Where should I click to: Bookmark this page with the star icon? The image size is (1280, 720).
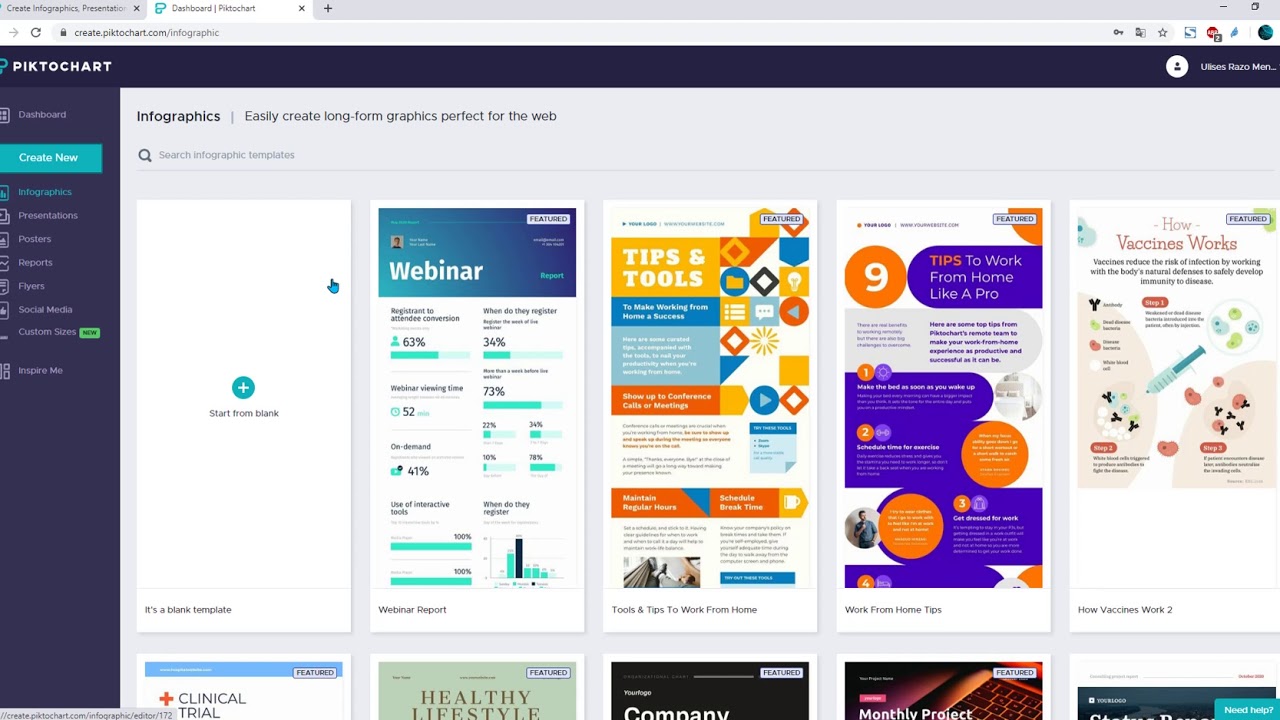1162,33
